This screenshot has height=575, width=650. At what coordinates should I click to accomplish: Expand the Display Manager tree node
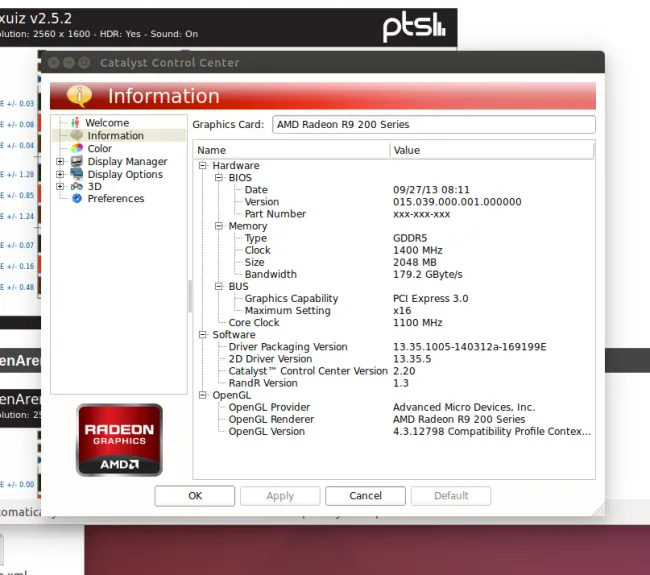[61, 162]
